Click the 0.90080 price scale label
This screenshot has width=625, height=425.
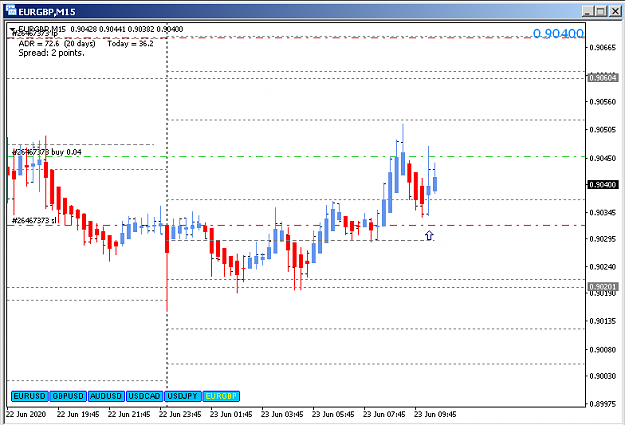(x=603, y=350)
